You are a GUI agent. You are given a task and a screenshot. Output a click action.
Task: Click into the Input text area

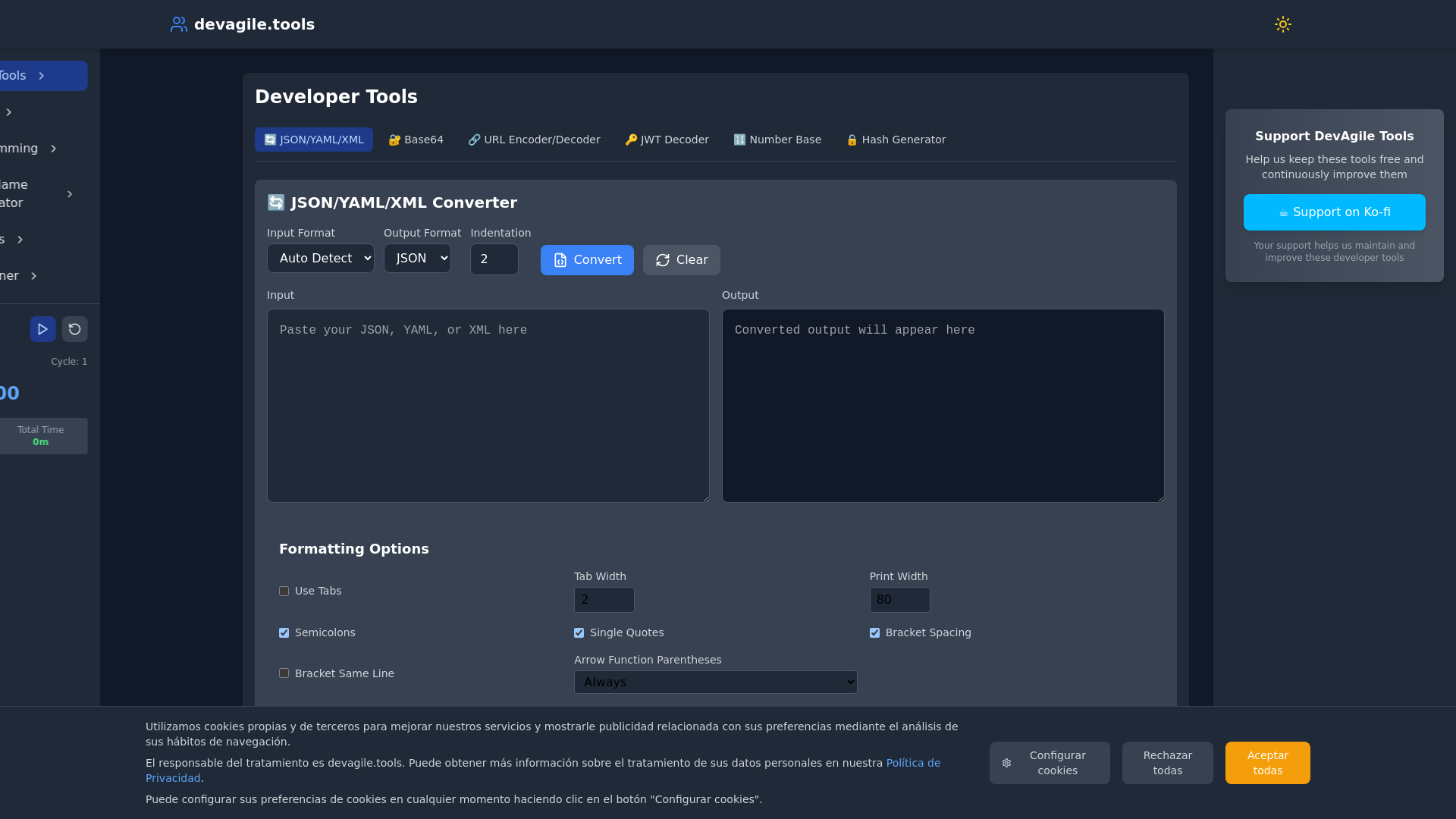pos(488,406)
